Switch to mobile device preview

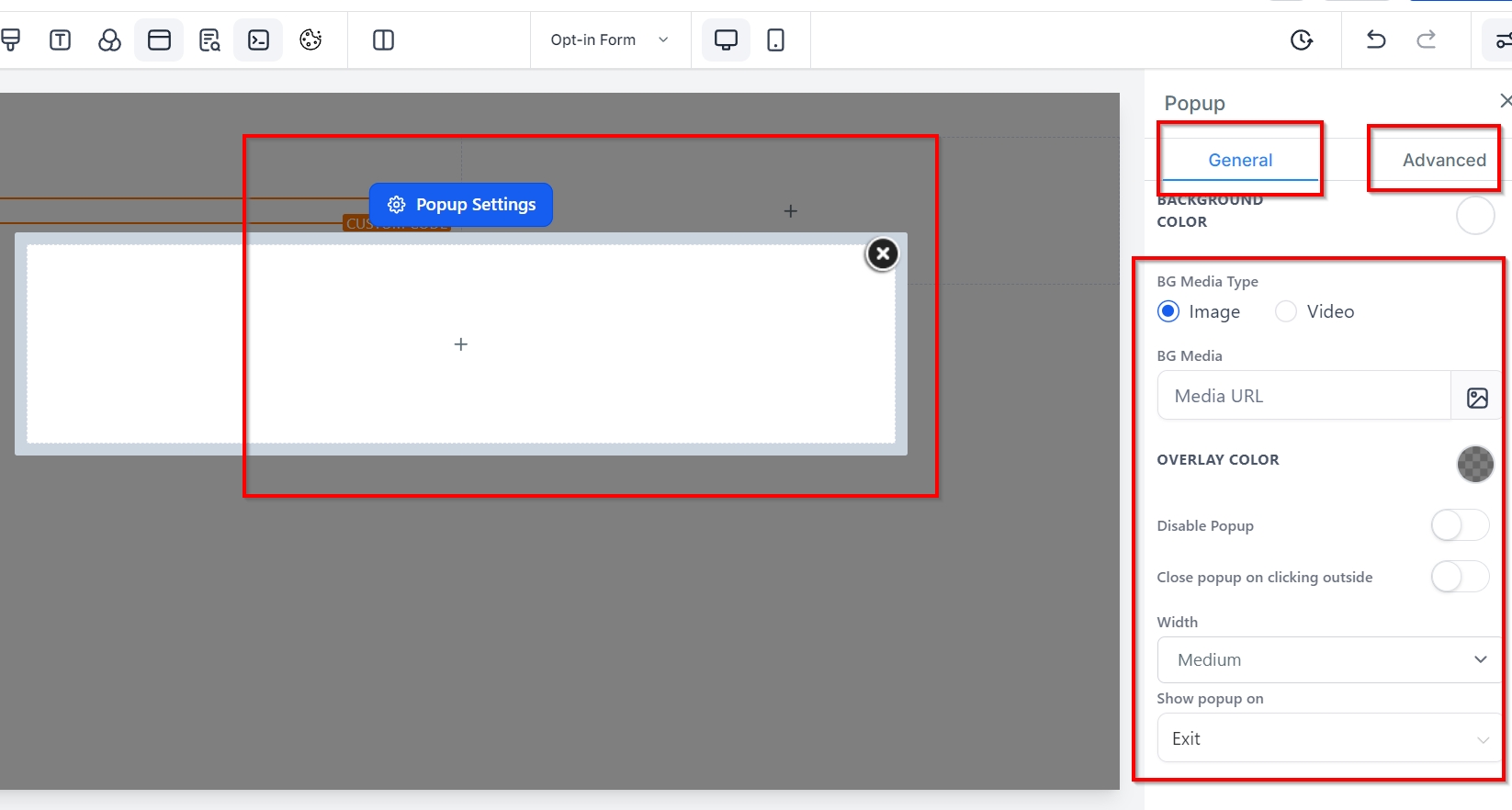[775, 40]
